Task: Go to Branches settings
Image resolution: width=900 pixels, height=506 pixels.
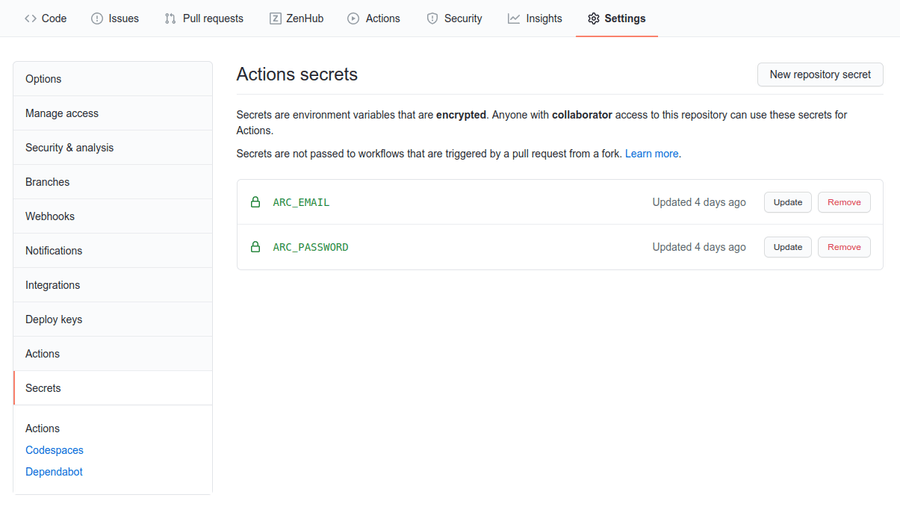Action: click(x=113, y=182)
